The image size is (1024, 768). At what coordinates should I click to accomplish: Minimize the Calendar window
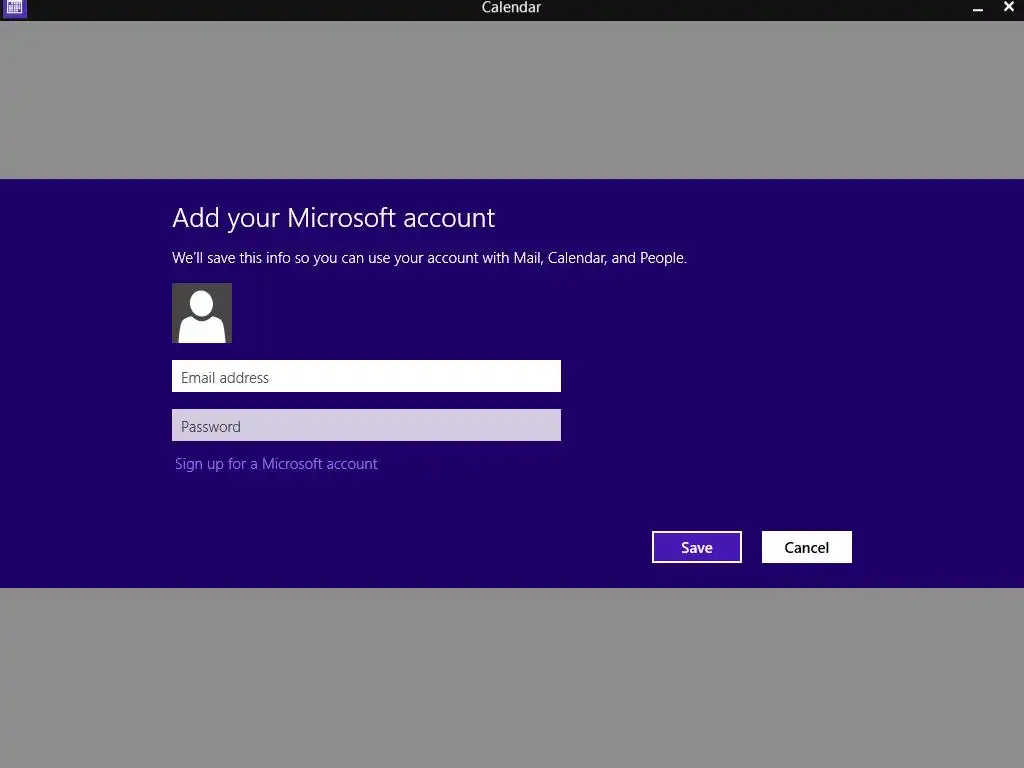[x=978, y=8]
